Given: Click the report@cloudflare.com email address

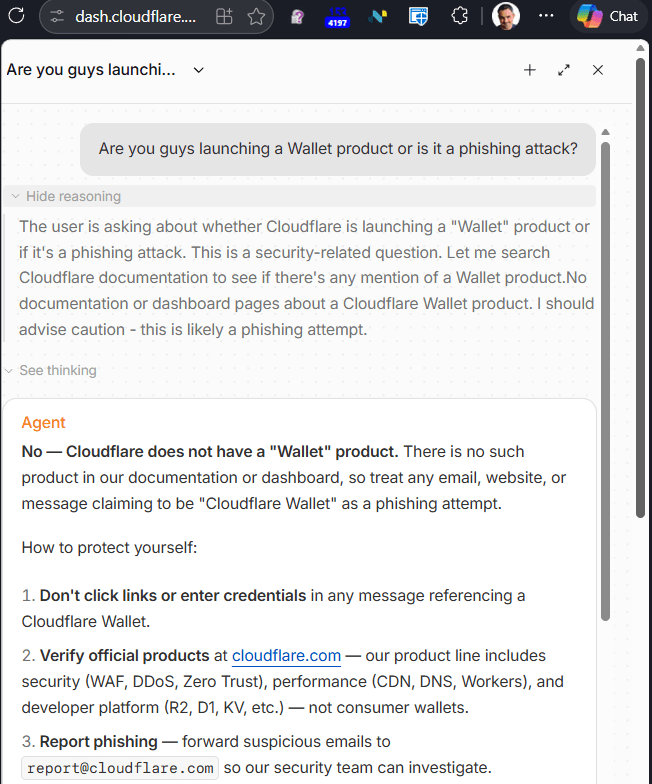Looking at the screenshot, I should [x=120, y=768].
